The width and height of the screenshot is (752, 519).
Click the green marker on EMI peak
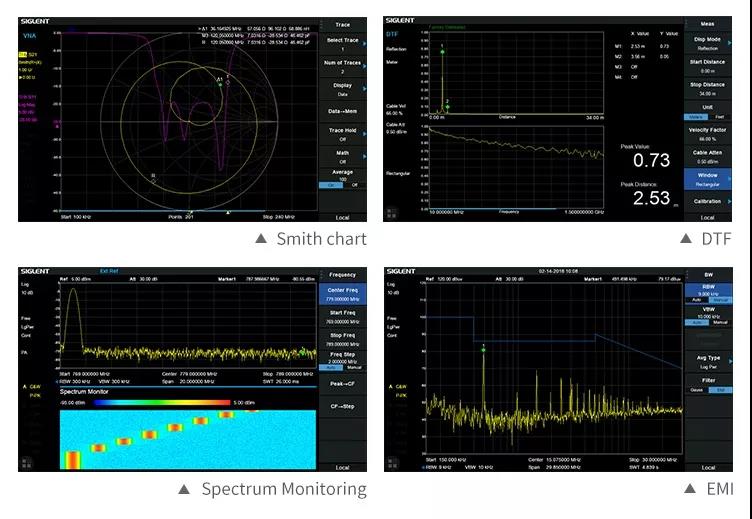483,348
